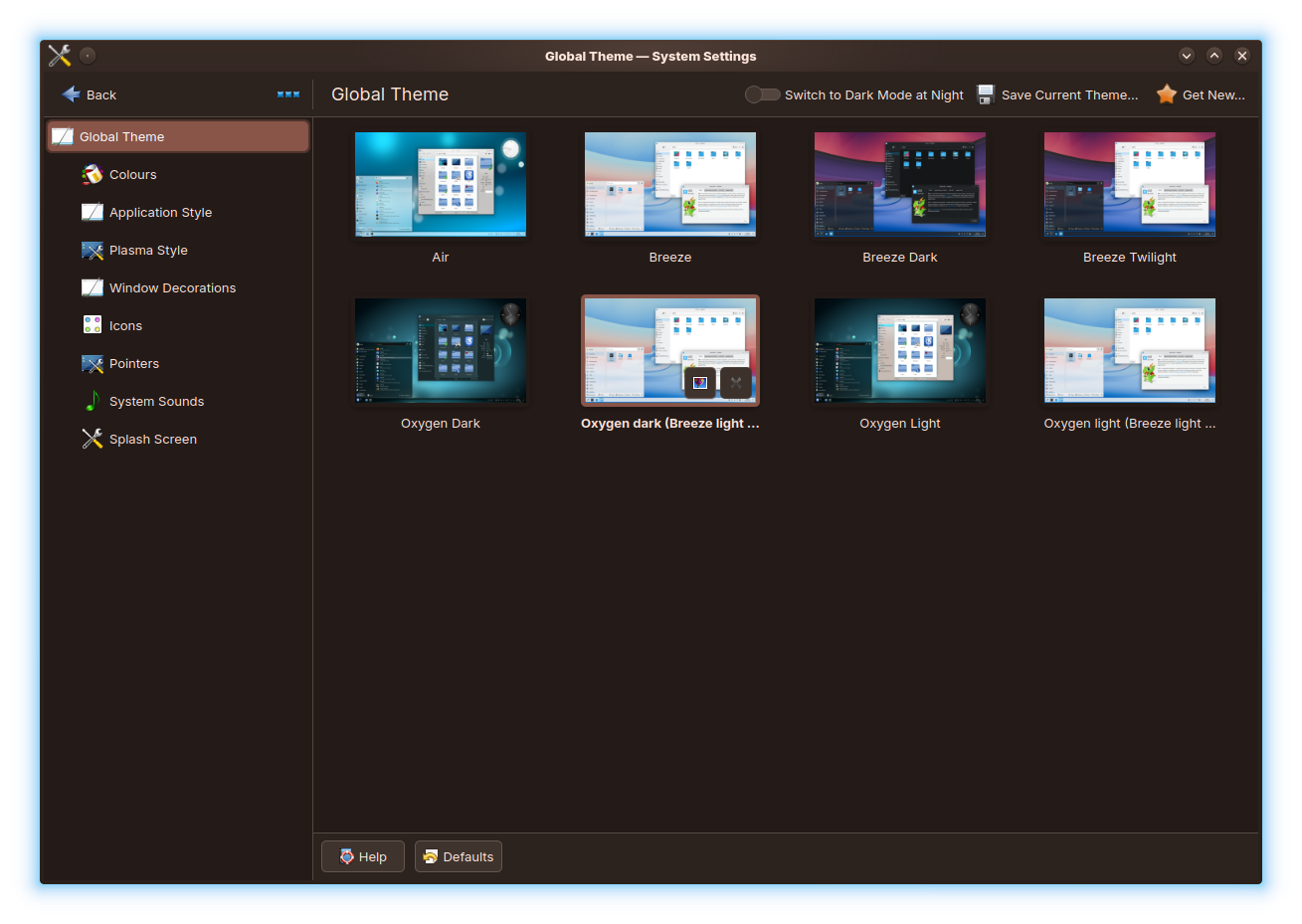Minimize the System Settings window
The image size is (1302, 924).
(1187, 56)
